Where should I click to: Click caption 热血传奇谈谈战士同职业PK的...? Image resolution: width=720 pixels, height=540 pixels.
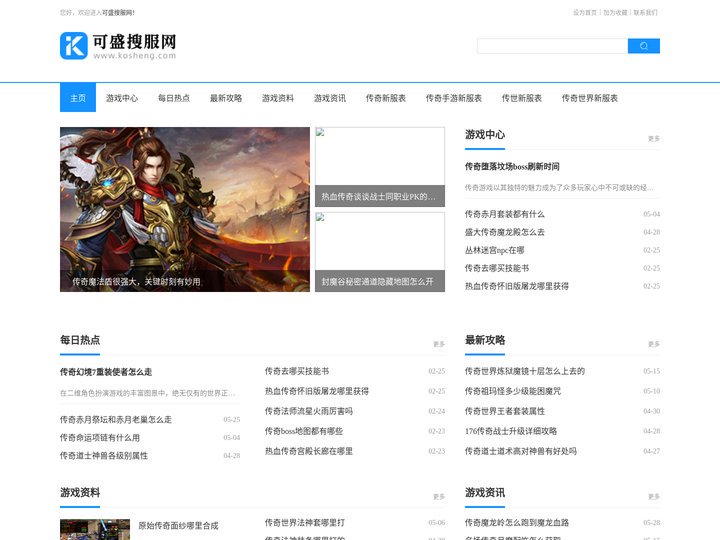click(x=378, y=197)
